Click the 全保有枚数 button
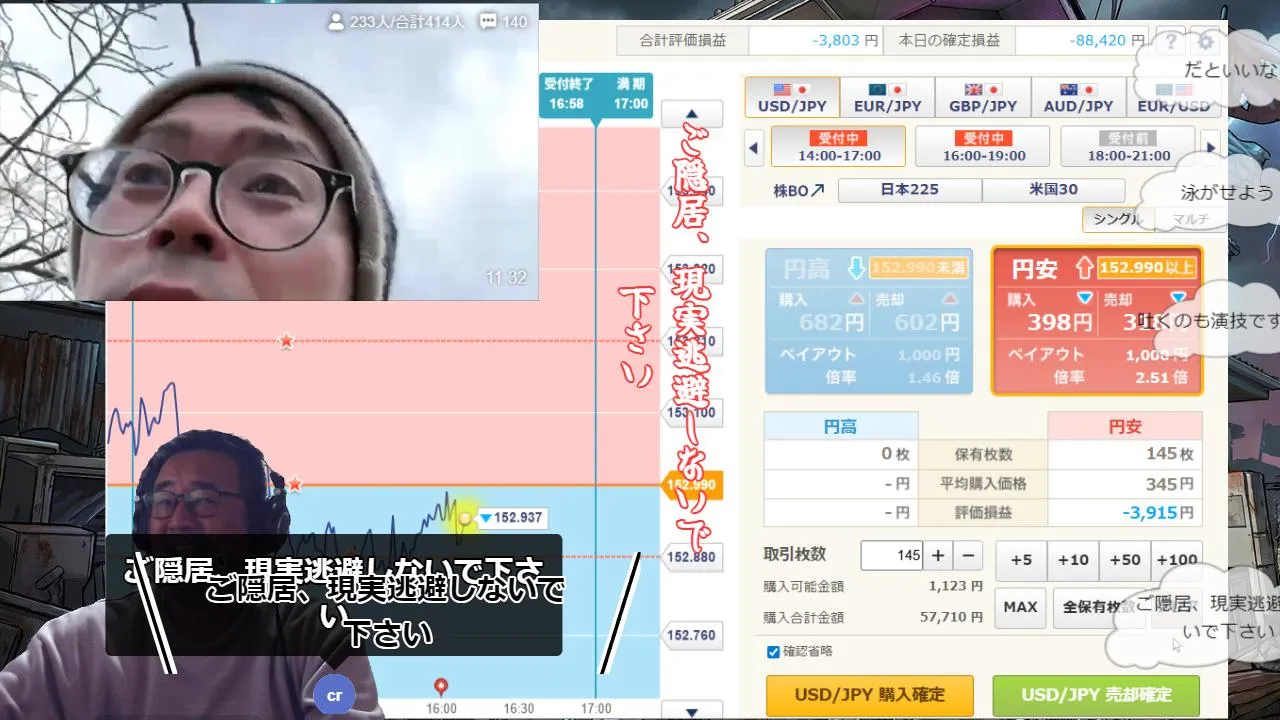 [x=1098, y=607]
